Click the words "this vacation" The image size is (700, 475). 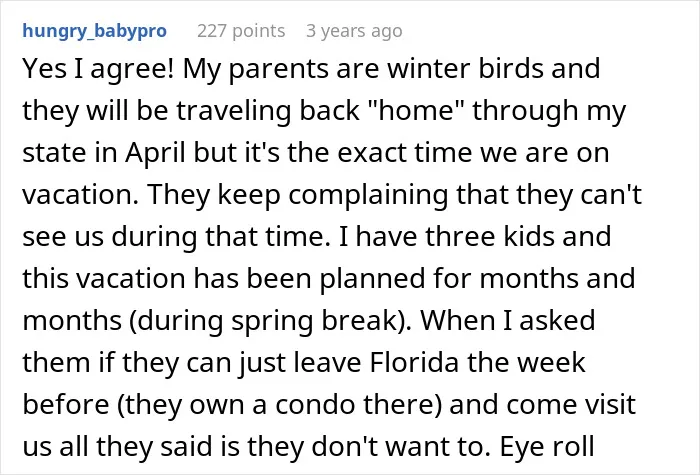pos(104,279)
